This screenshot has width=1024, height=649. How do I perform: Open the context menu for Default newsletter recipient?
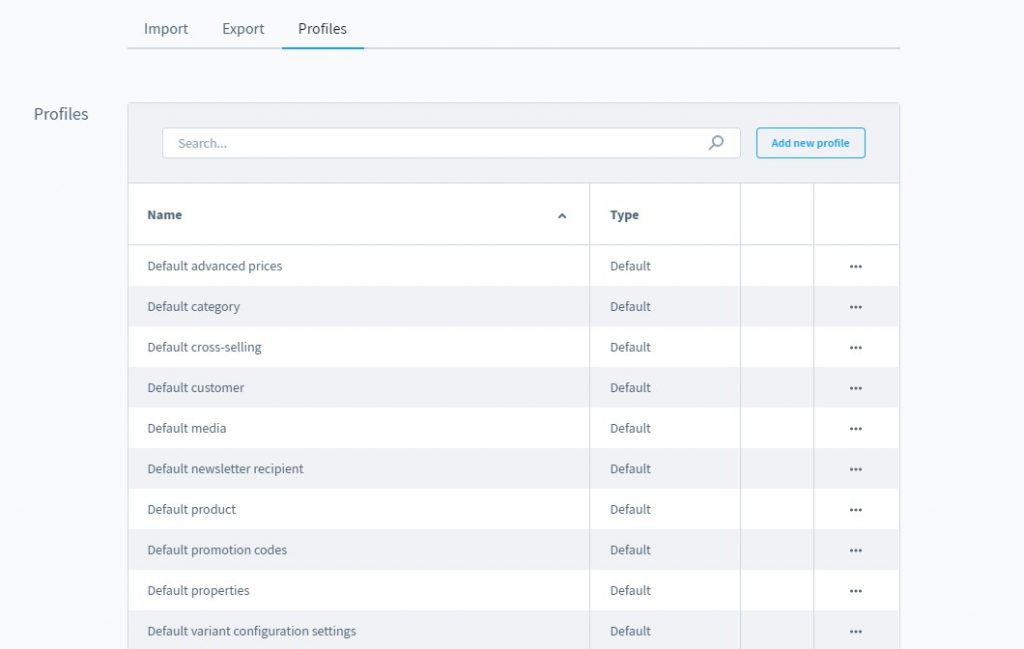click(855, 468)
